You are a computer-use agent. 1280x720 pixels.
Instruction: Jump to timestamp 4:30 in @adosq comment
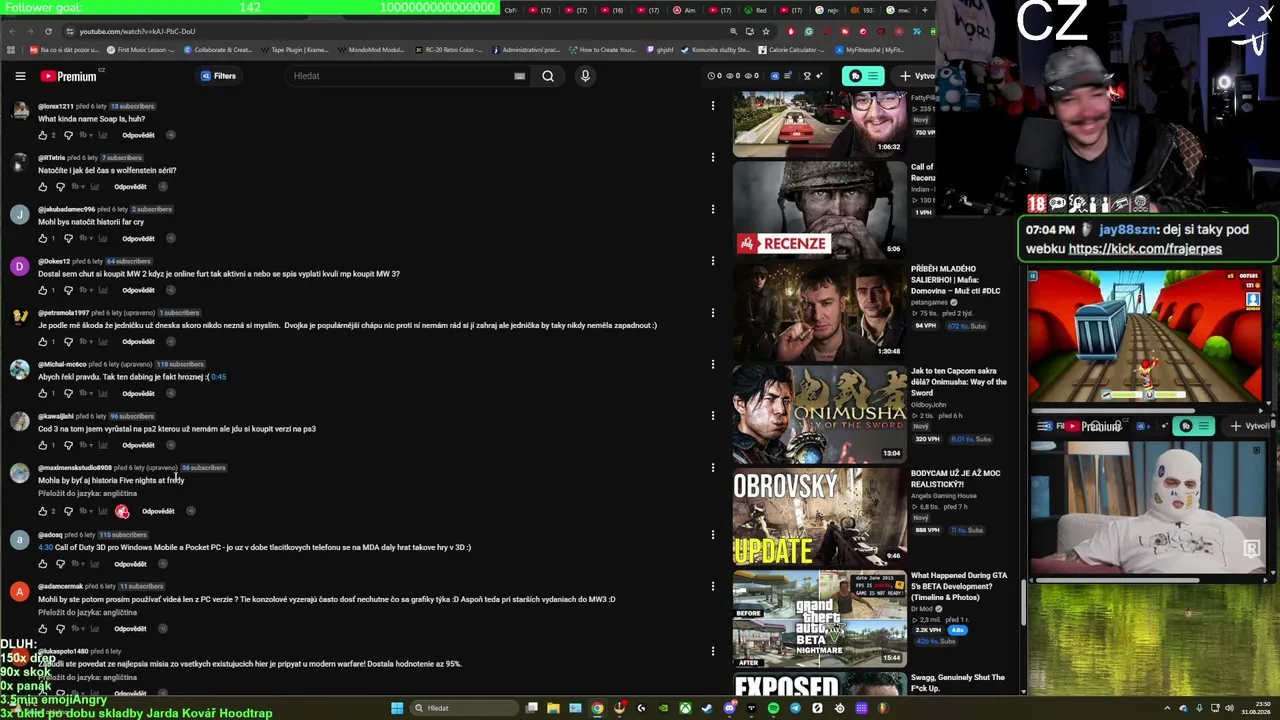(x=45, y=547)
